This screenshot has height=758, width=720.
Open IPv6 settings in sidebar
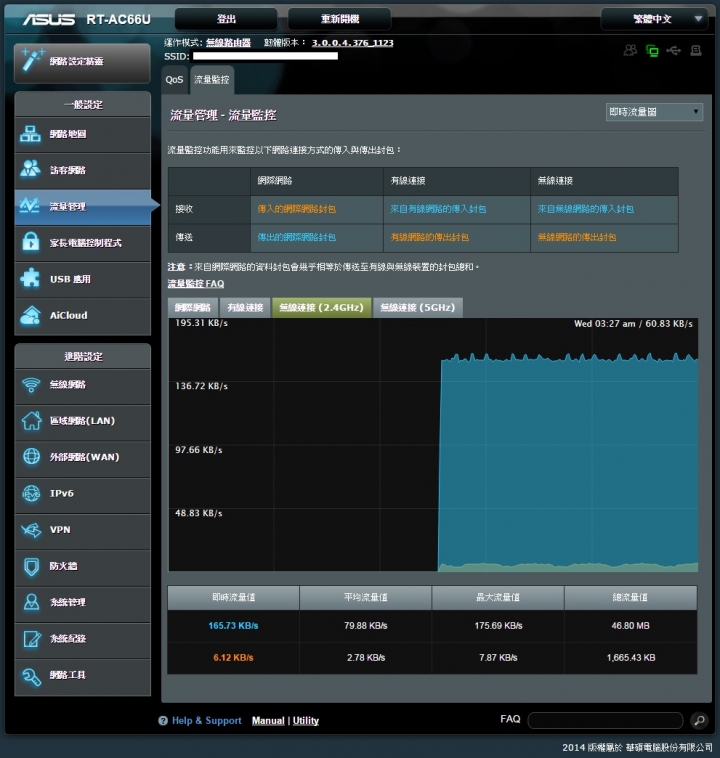point(82,494)
